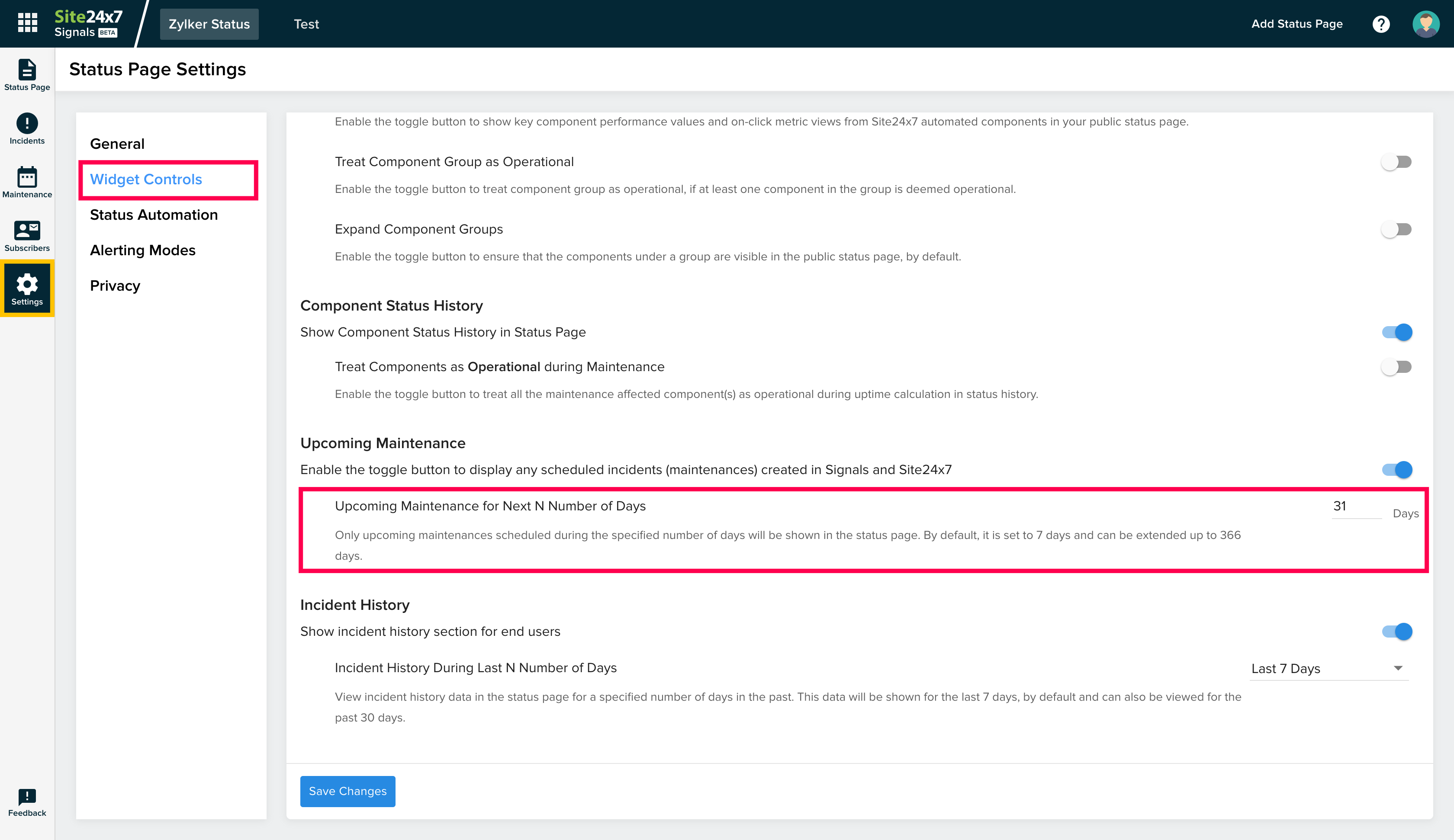Click the upcoming maintenance days input field
The image size is (1454, 840).
click(1355, 507)
